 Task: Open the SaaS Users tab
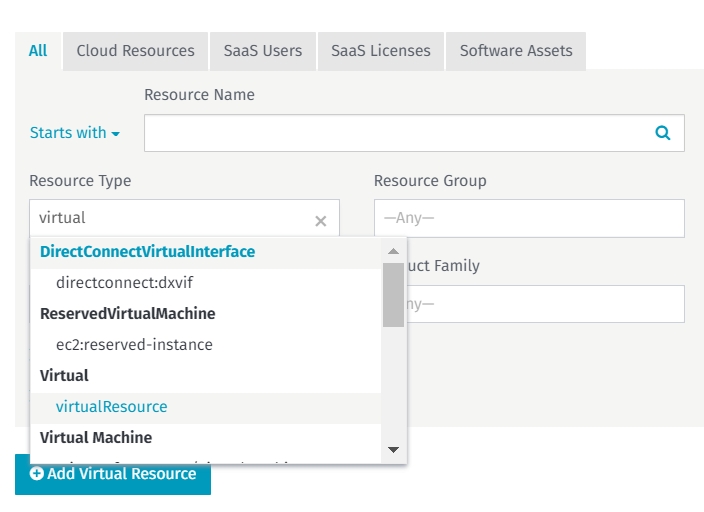(x=262, y=51)
